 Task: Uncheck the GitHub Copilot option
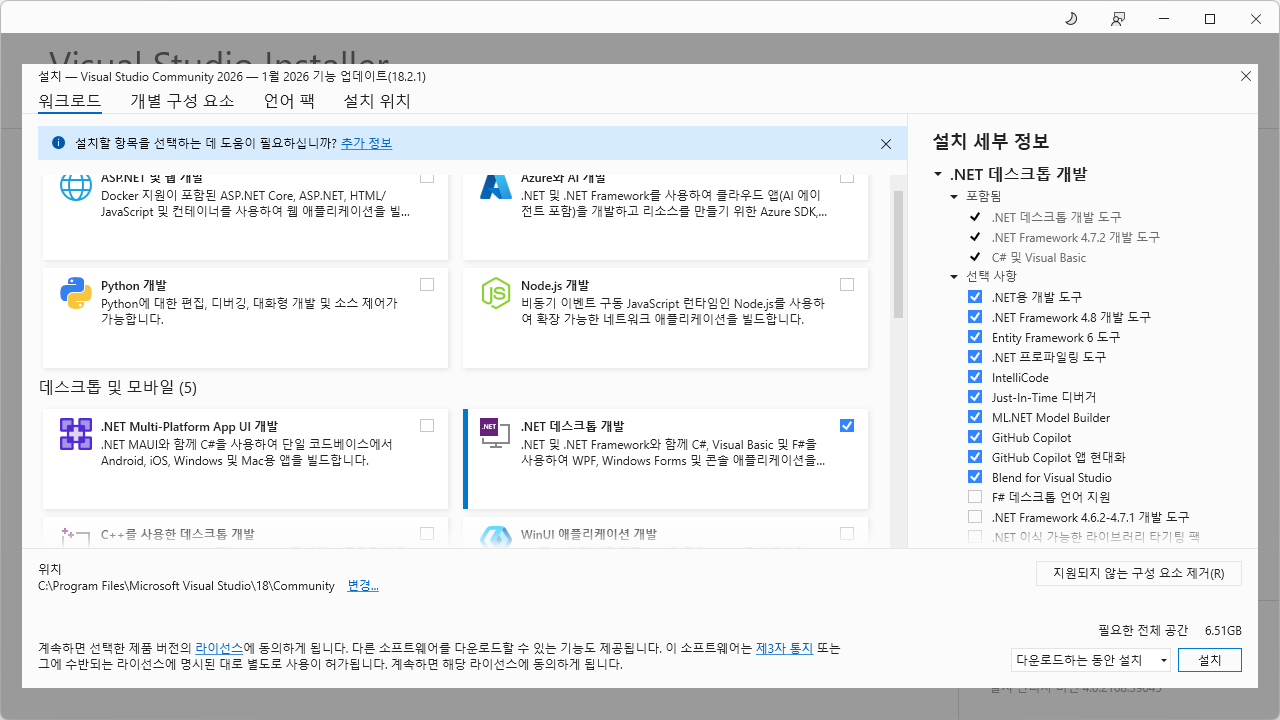coord(975,437)
